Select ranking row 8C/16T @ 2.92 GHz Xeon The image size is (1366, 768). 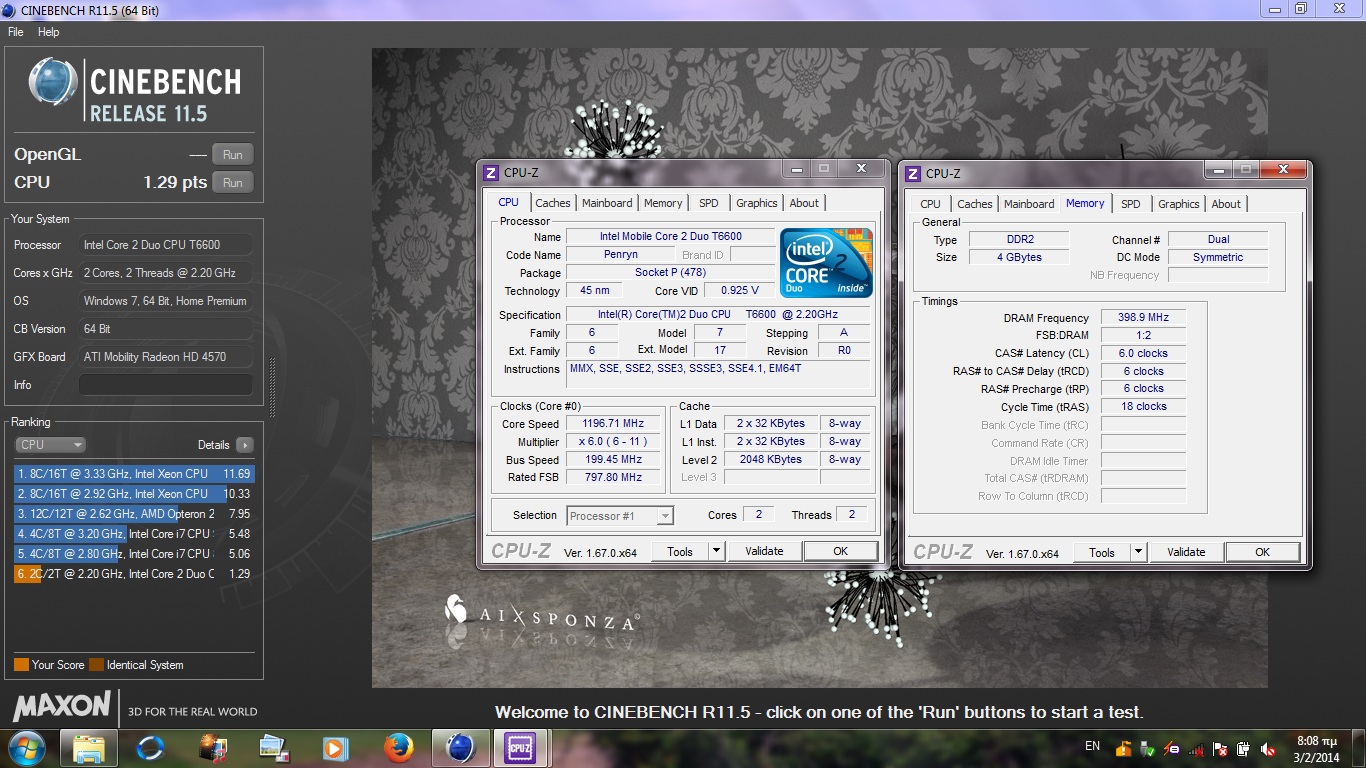click(x=134, y=494)
